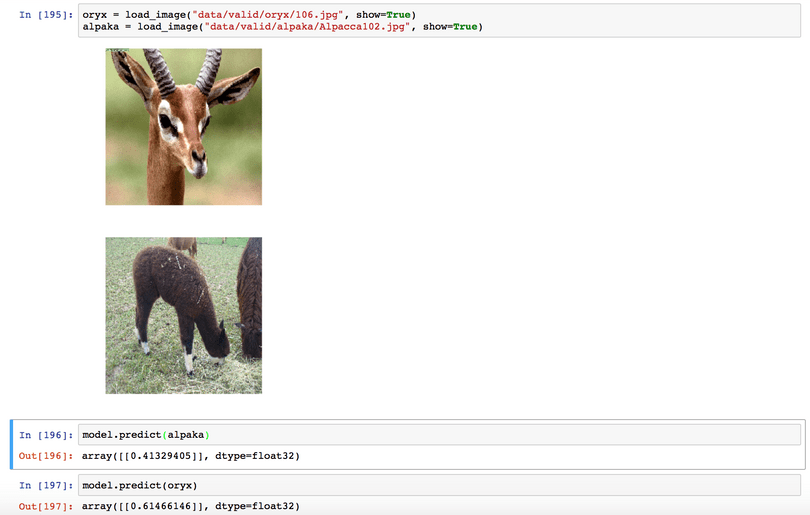This screenshot has height=515, width=810.
Task: Click the alpaca image output
Action: tap(183, 316)
